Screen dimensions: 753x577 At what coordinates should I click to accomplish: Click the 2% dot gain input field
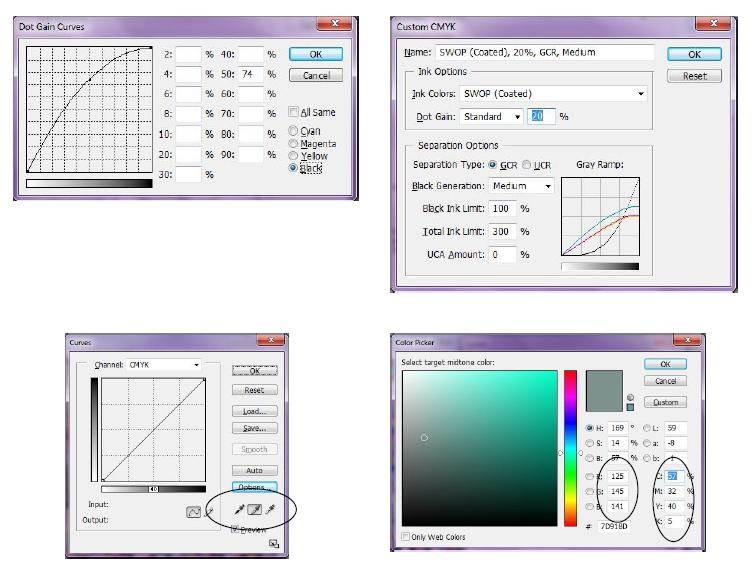tap(188, 54)
